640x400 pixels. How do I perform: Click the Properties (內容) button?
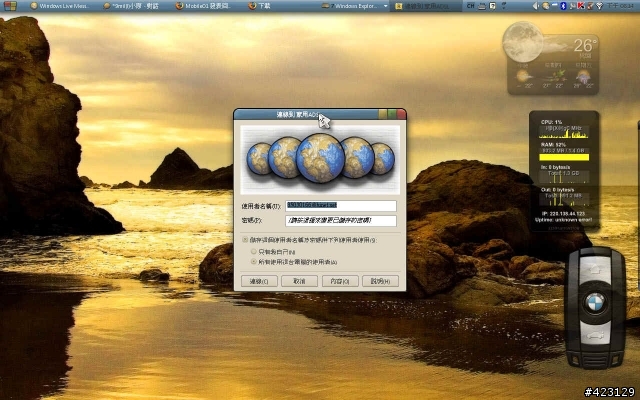coord(340,281)
